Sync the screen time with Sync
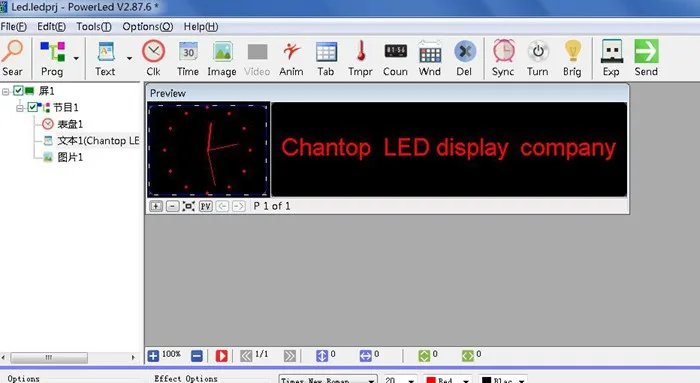700x383 pixels. tap(503, 58)
